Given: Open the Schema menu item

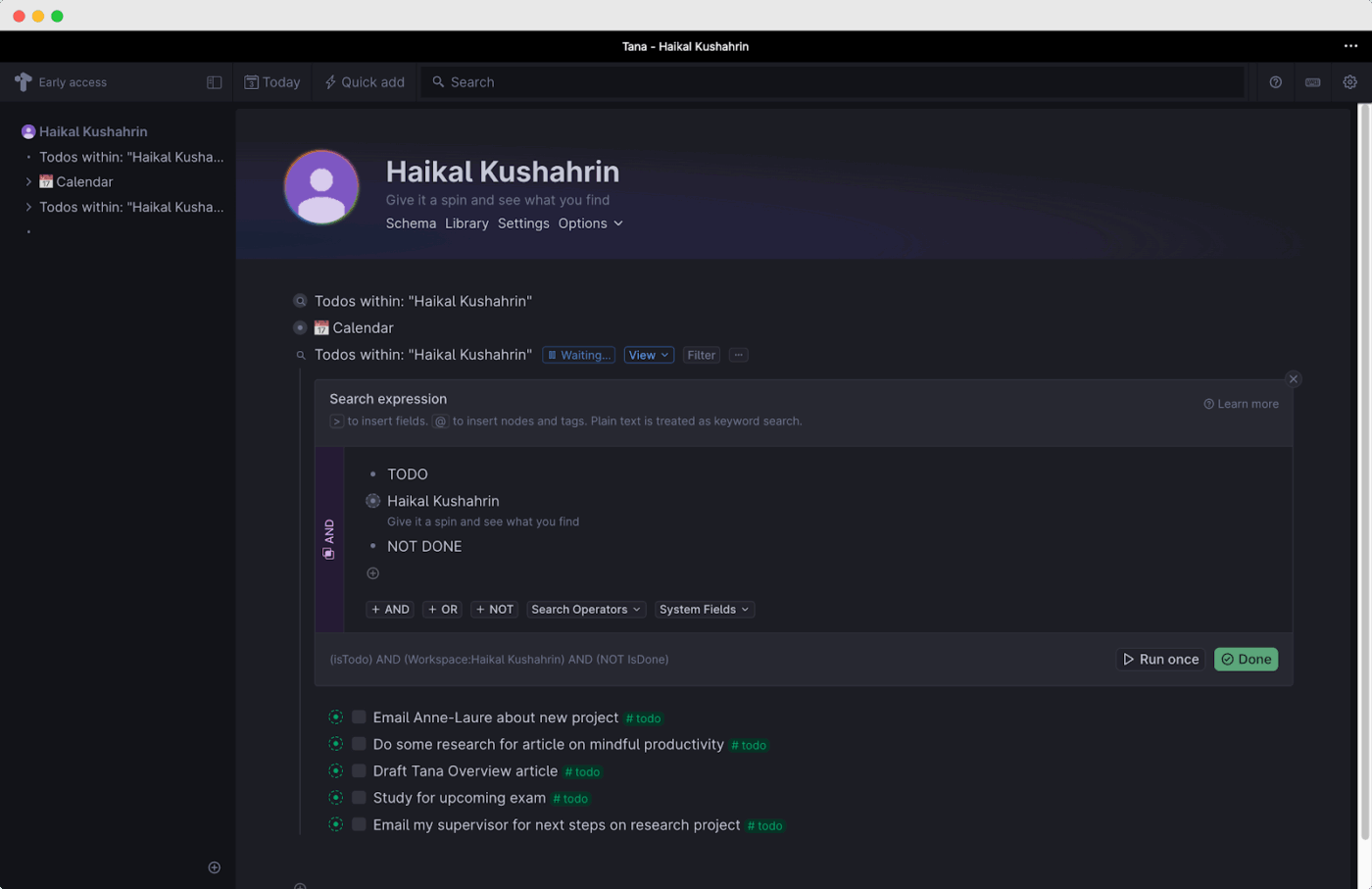Looking at the screenshot, I should click(411, 223).
